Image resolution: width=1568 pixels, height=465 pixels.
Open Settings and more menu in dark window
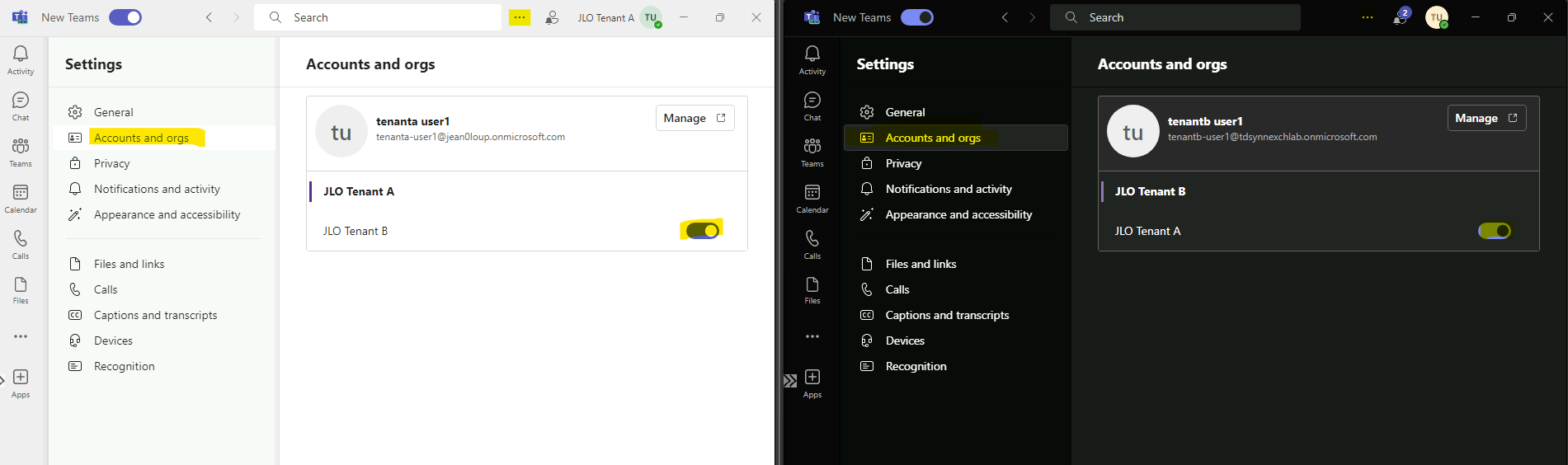[1368, 17]
